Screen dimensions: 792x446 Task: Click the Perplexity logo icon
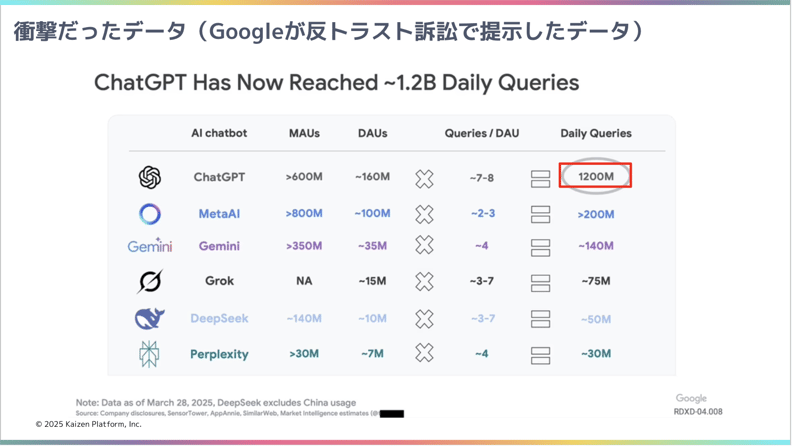tap(150, 354)
